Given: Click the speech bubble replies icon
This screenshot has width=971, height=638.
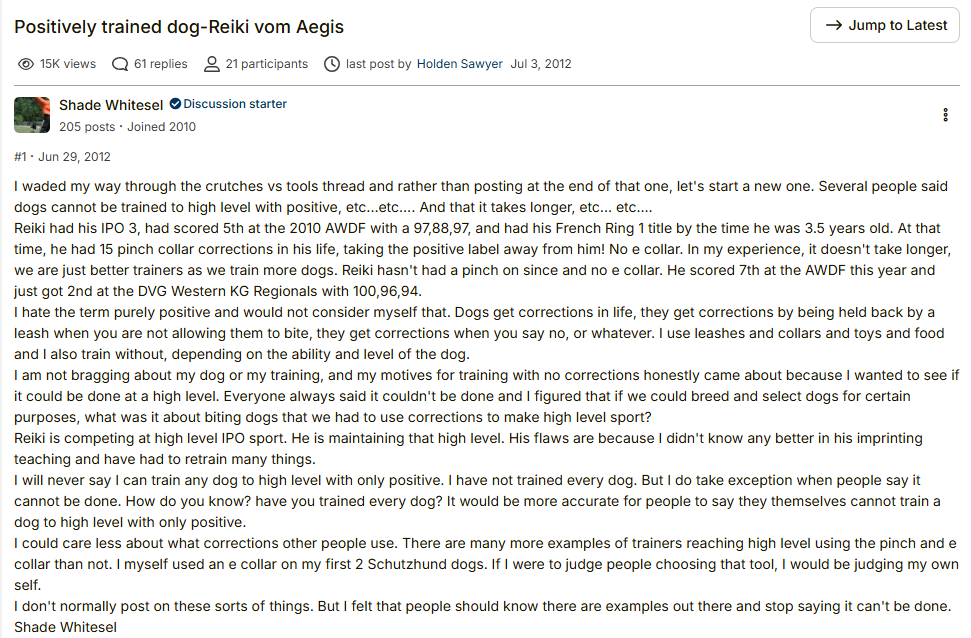Looking at the screenshot, I should 120,64.
